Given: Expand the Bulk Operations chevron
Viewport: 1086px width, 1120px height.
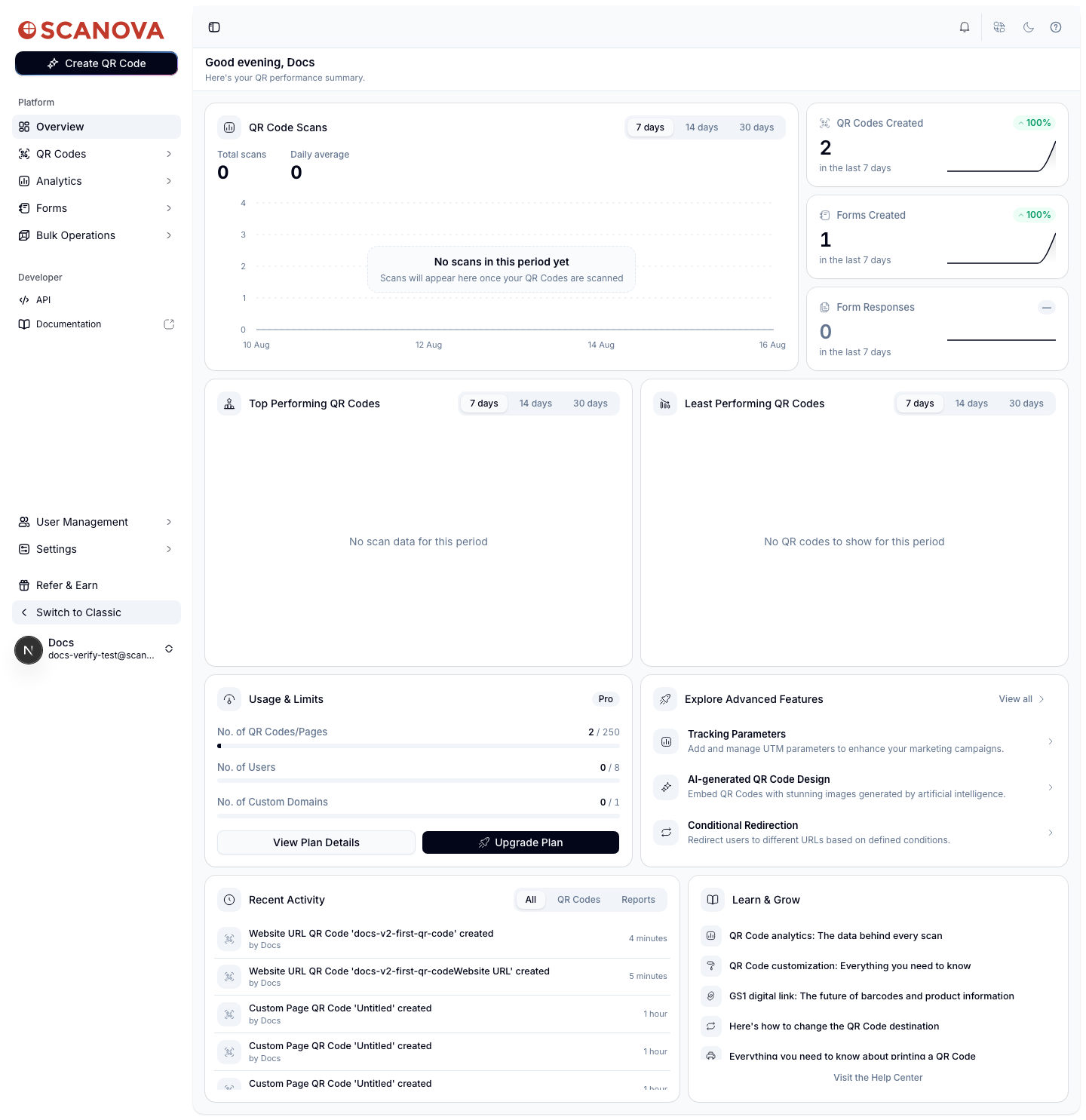Looking at the screenshot, I should point(169,235).
